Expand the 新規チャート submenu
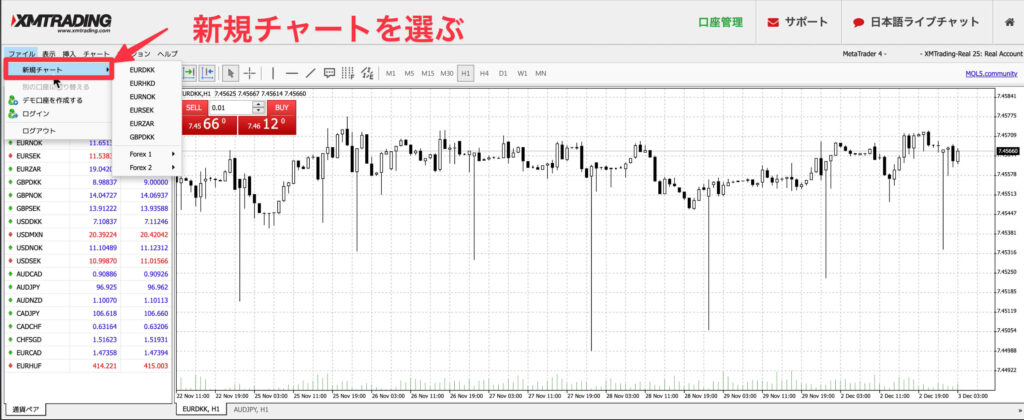This screenshot has width=1024, height=420. point(59,69)
